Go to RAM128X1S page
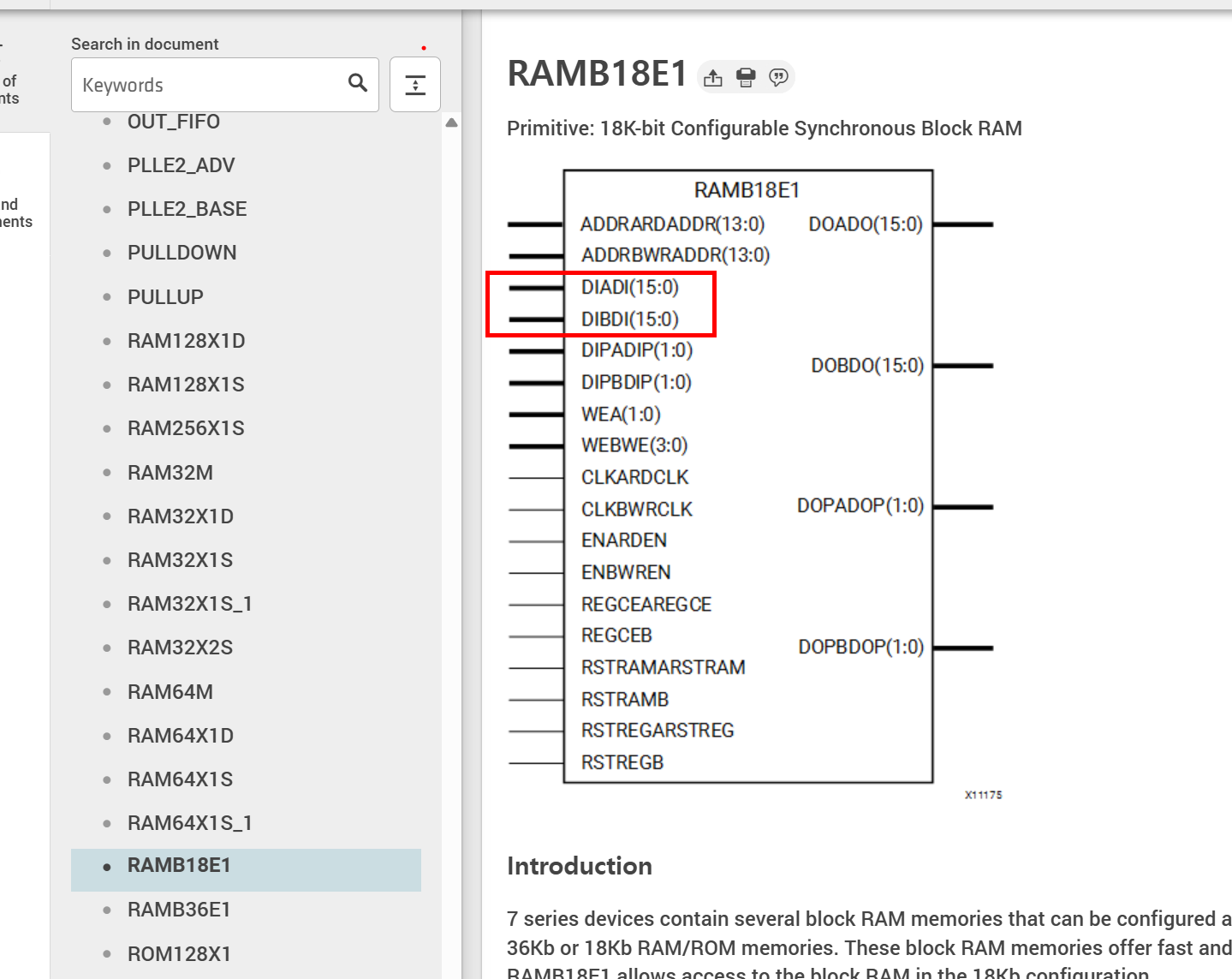This screenshot has width=1232, height=979. [186, 385]
